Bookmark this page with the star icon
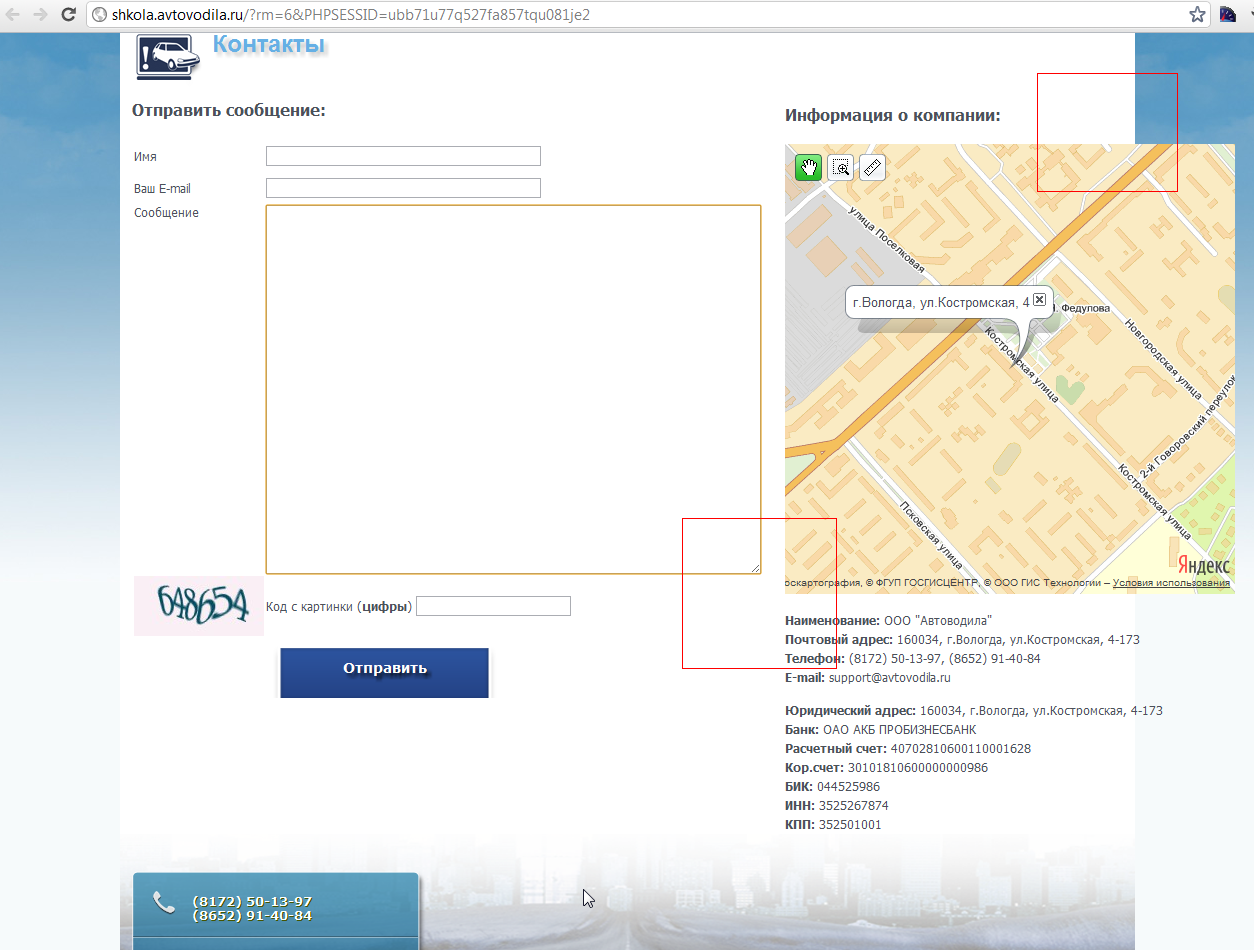 [1197, 15]
